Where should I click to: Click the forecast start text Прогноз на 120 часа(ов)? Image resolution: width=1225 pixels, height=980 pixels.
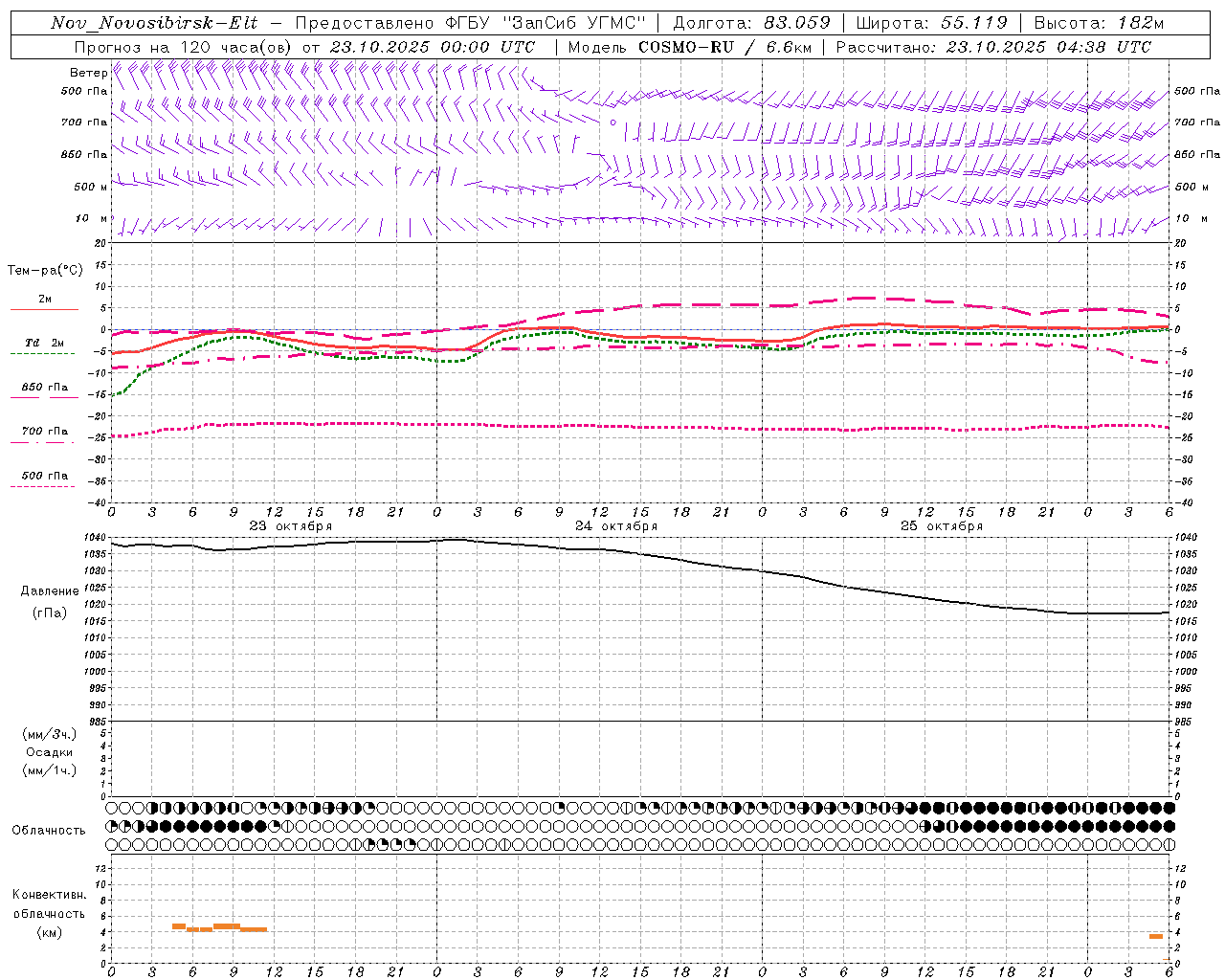click(184, 47)
